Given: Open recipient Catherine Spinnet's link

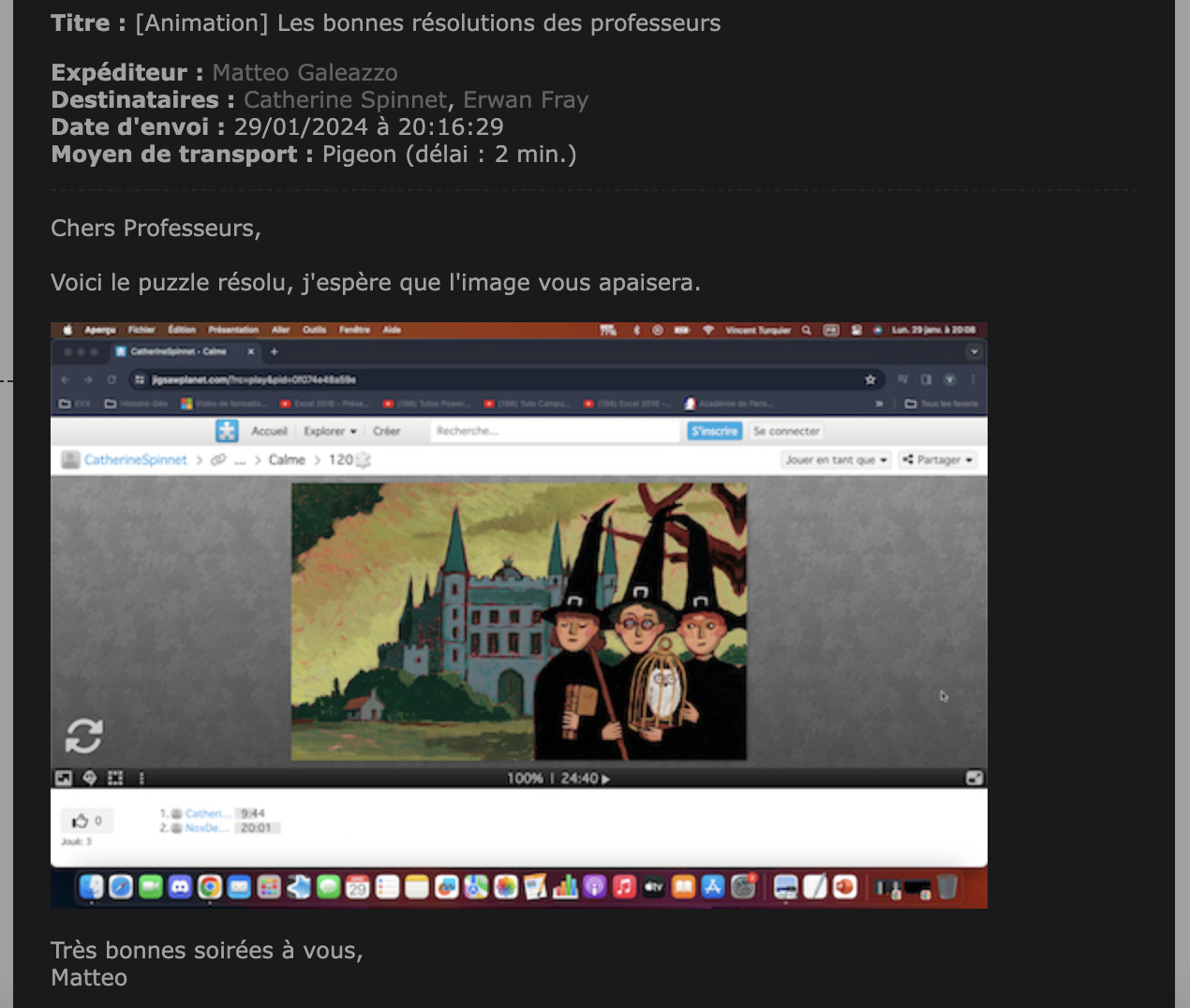Looking at the screenshot, I should pyautogui.click(x=346, y=99).
